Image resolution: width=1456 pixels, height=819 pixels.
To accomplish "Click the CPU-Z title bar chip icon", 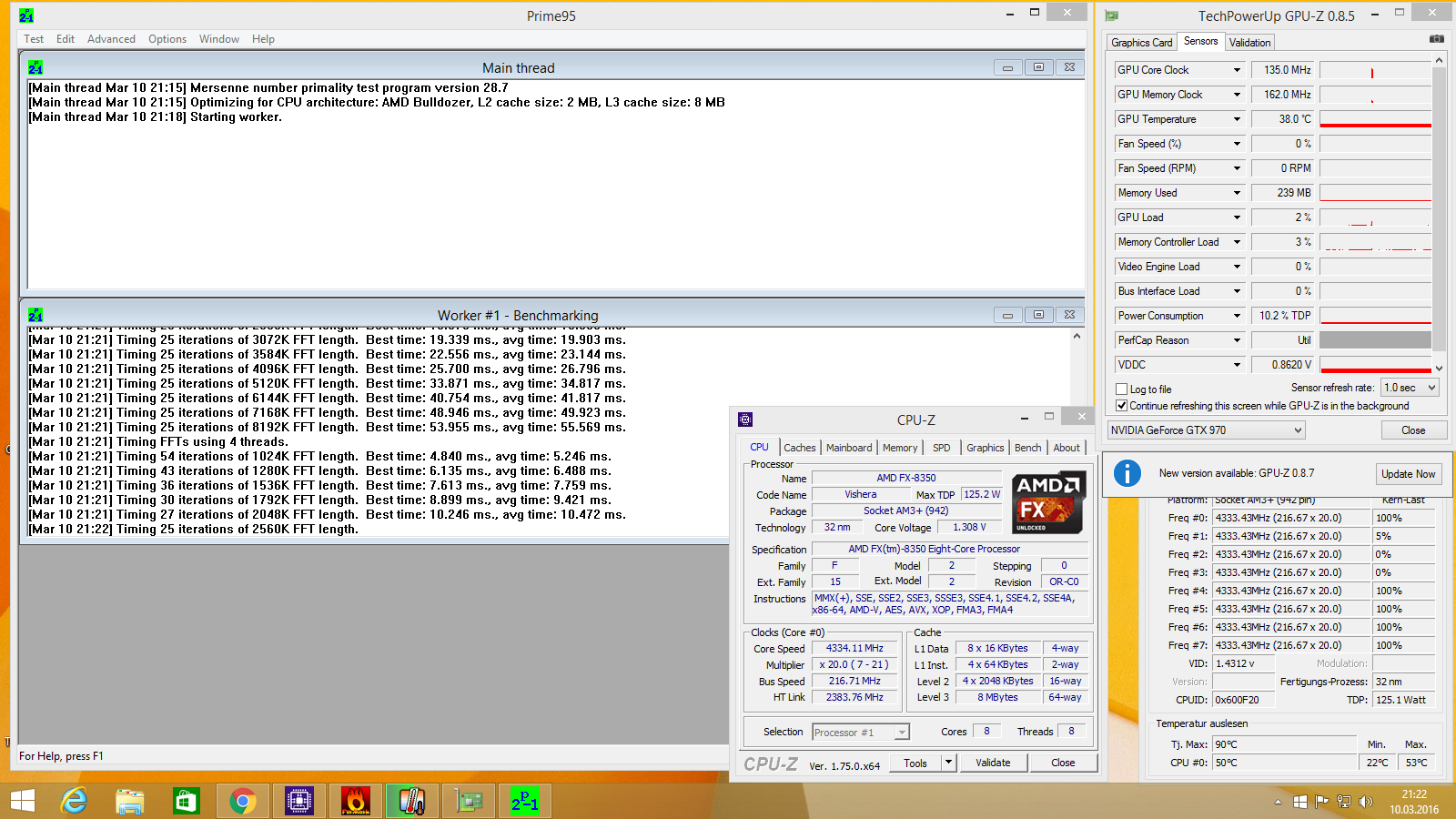I will click(x=745, y=420).
